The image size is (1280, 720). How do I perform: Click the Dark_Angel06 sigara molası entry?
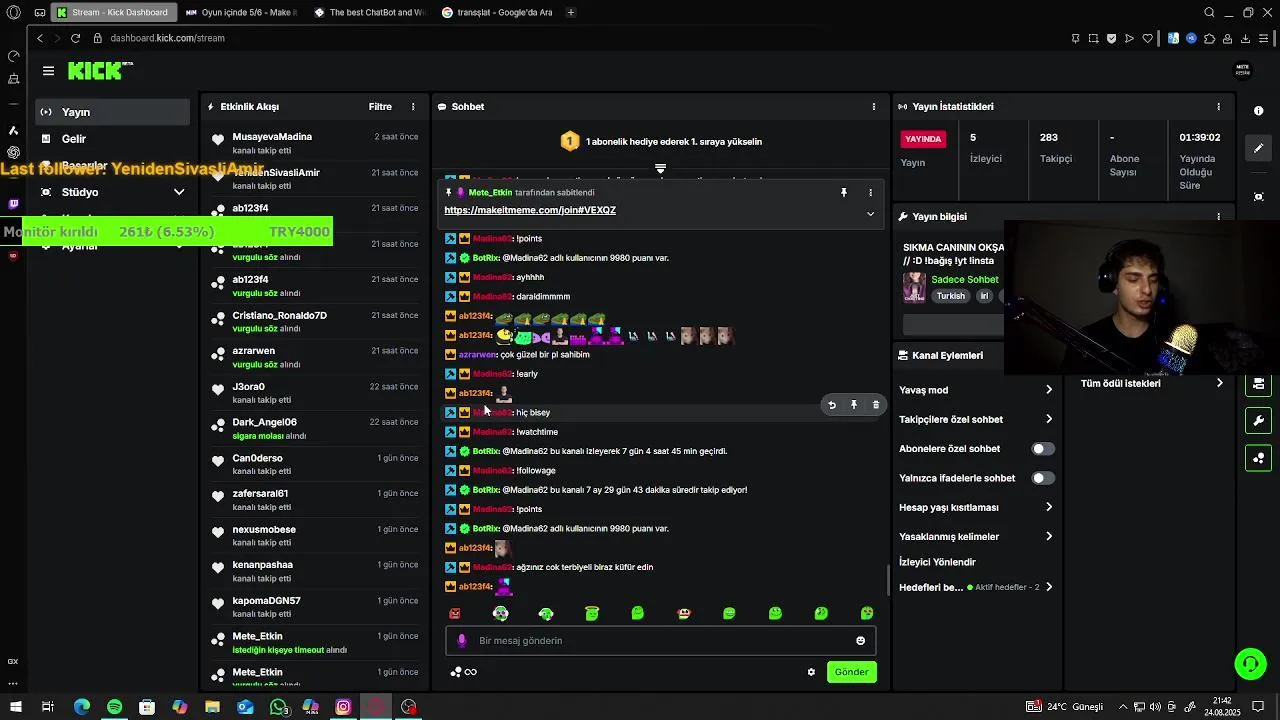click(x=315, y=429)
